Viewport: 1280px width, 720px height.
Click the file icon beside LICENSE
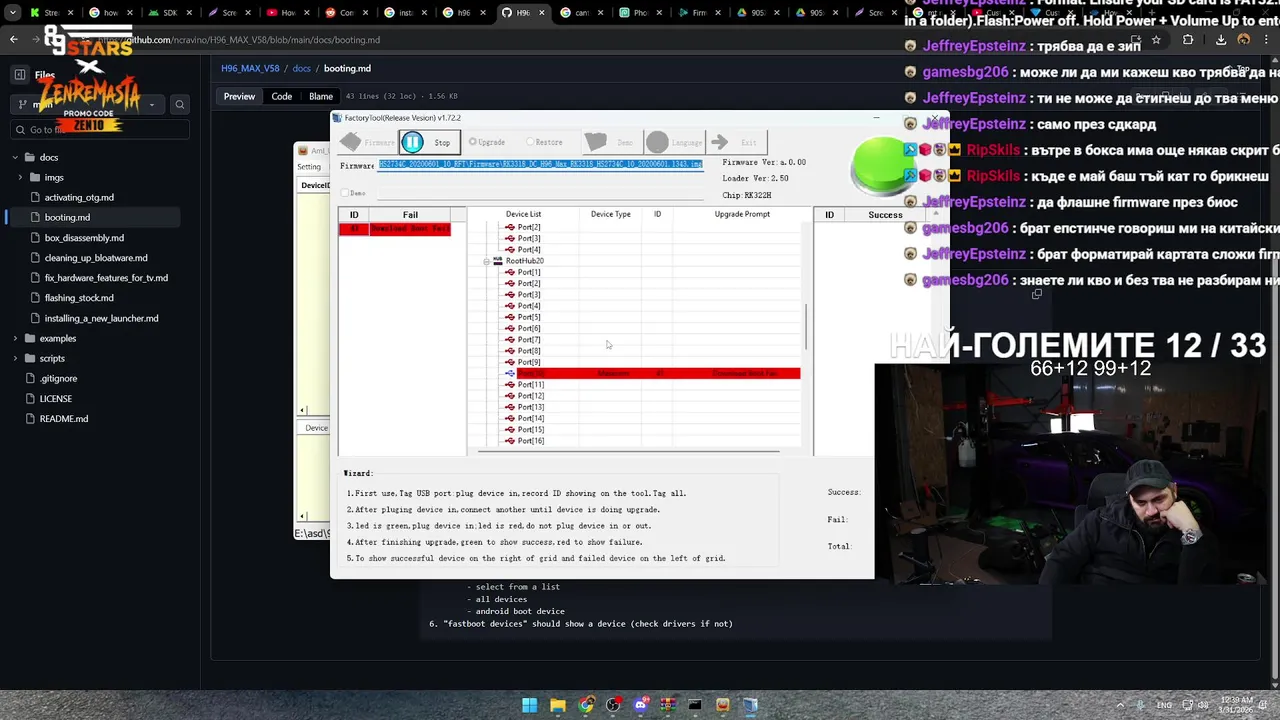click(31, 398)
